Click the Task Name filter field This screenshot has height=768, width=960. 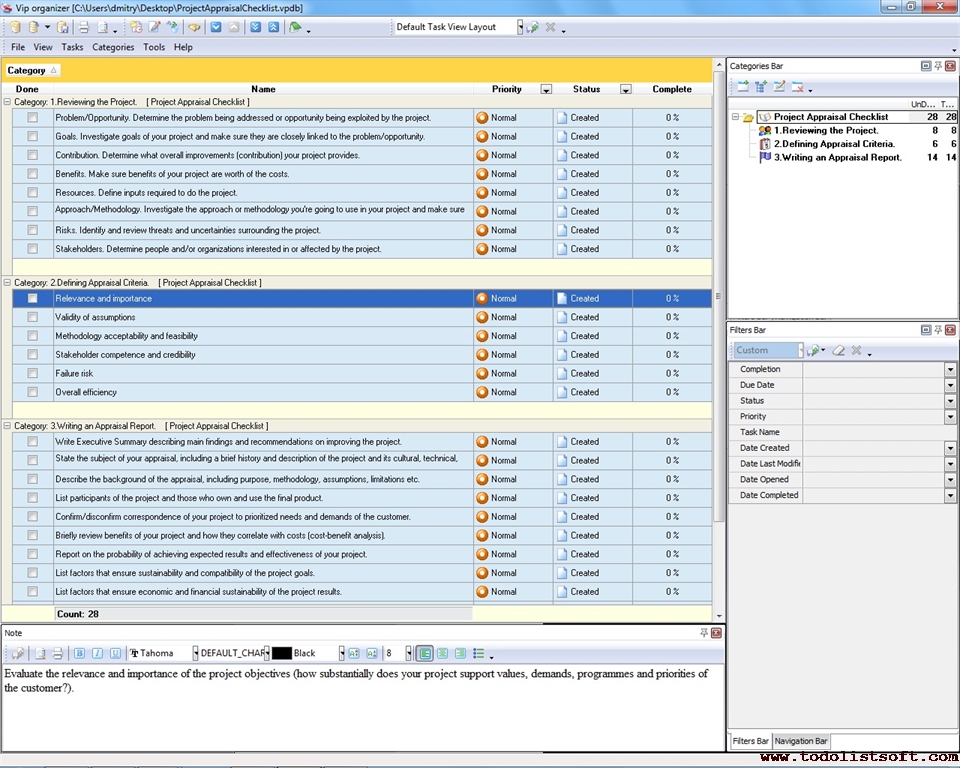(878, 432)
